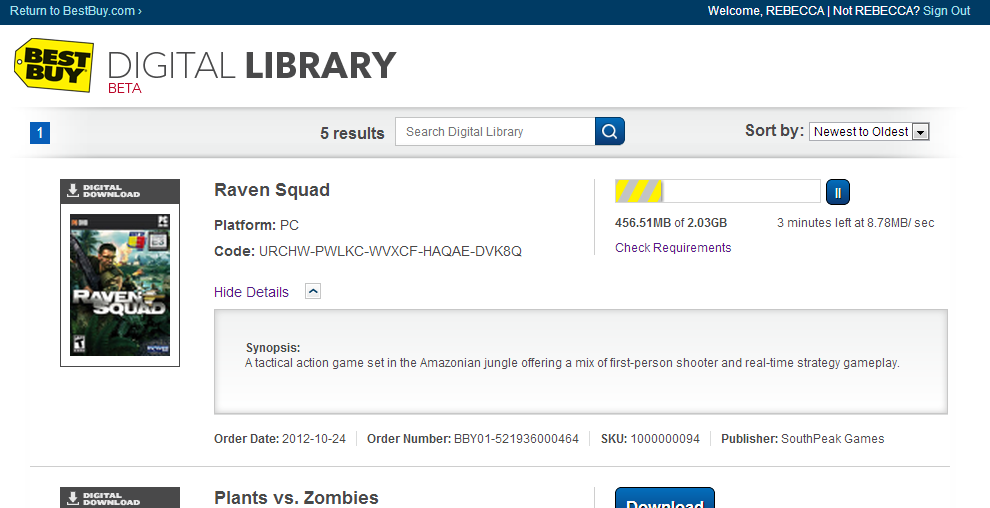Screen dimensions: 990x508
Task: Click the order number BBY01-521936000464
Action: pyautogui.click(x=516, y=439)
